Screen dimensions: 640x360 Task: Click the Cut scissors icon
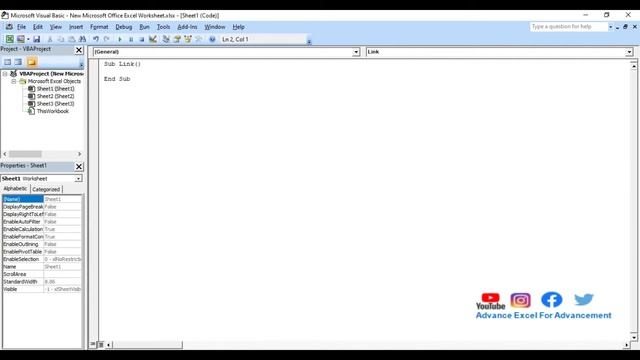50,39
